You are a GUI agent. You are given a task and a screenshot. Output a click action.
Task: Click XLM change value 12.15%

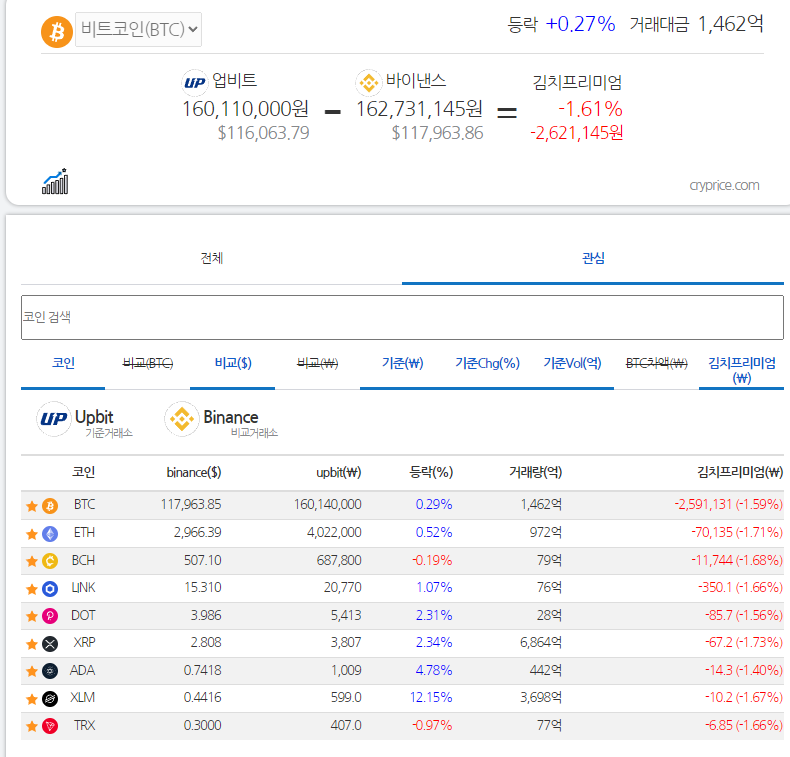pyautogui.click(x=431, y=698)
